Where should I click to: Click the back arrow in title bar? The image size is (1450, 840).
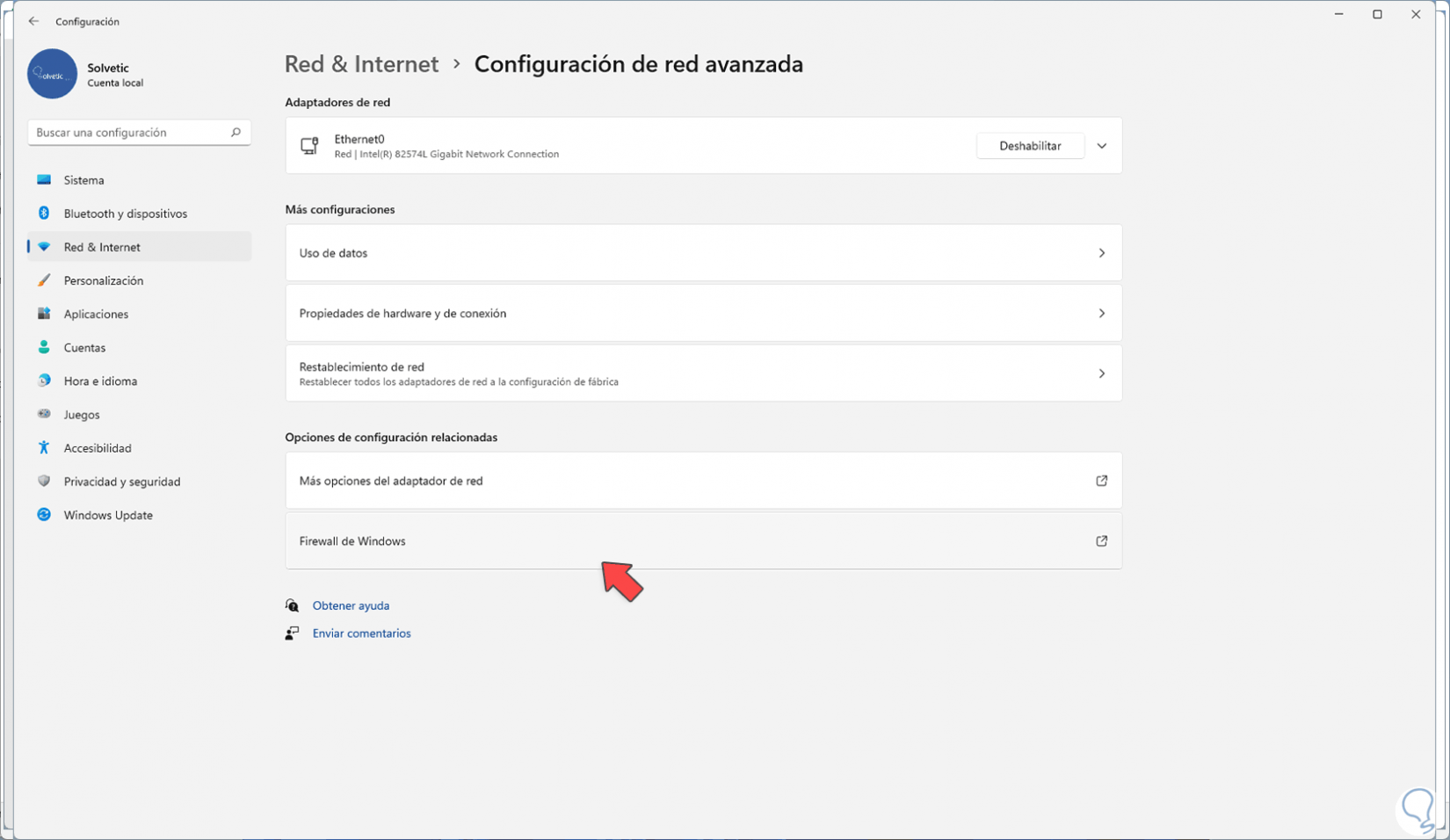point(33,21)
